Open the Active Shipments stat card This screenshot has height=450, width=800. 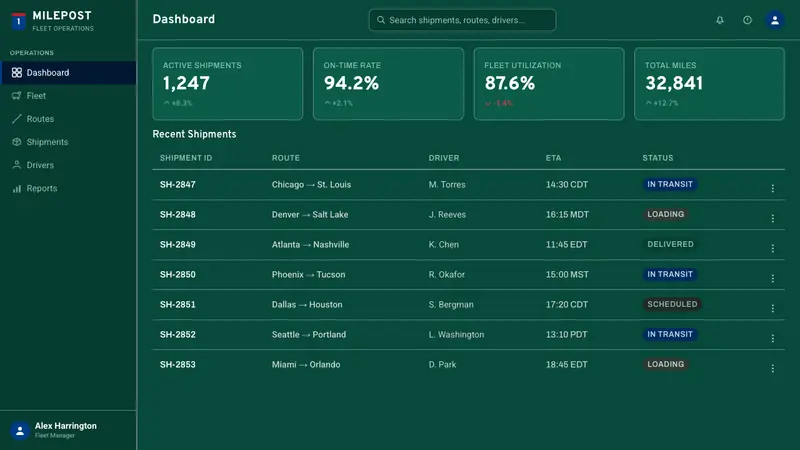(228, 84)
